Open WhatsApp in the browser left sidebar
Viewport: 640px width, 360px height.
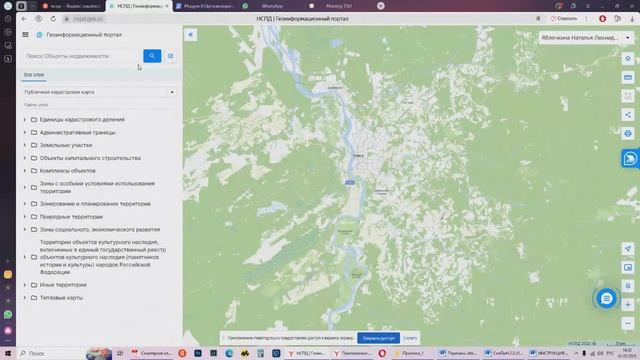pos(8,314)
